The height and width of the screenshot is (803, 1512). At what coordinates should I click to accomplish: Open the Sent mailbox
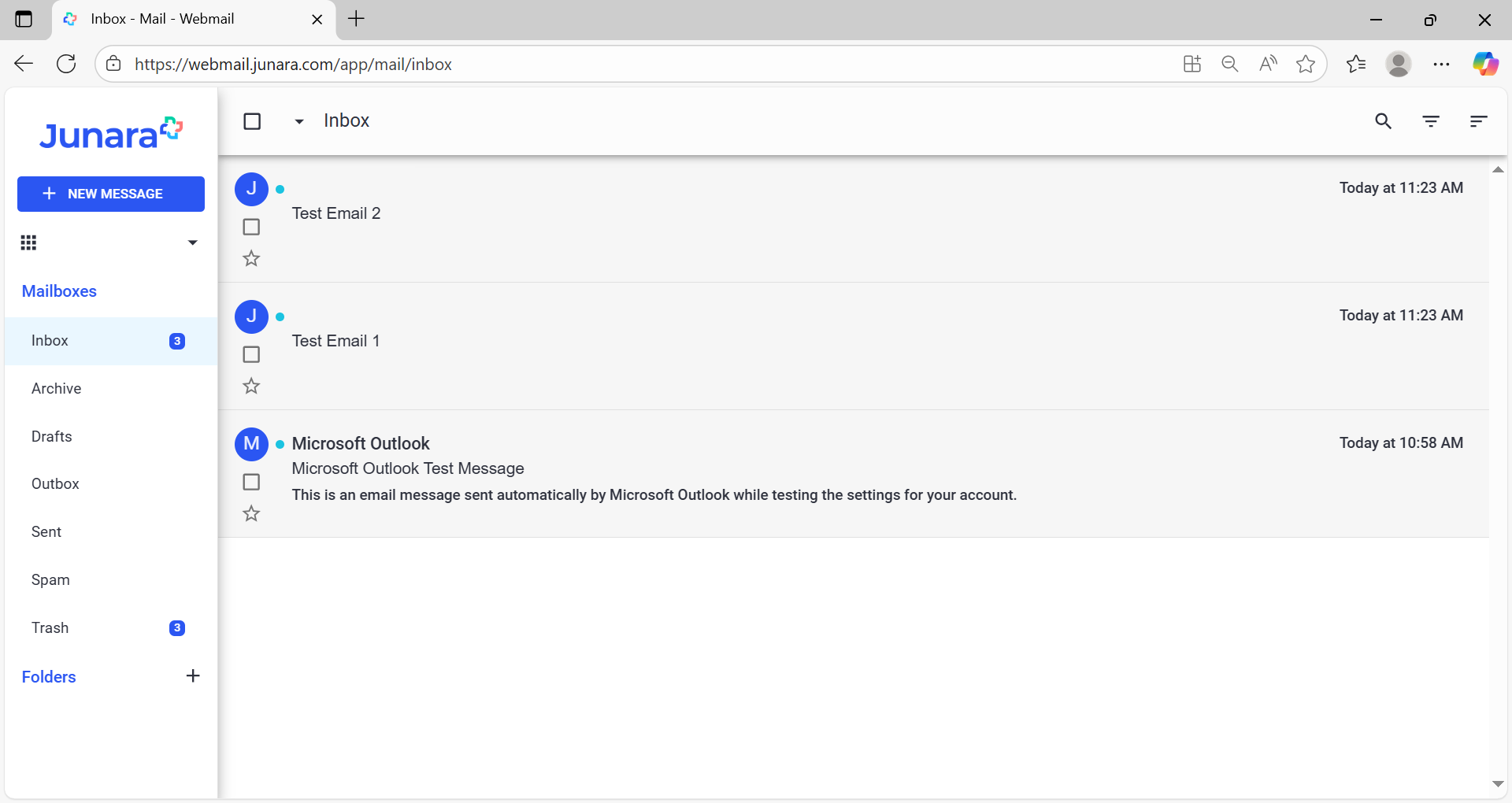click(x=111, y=532)
